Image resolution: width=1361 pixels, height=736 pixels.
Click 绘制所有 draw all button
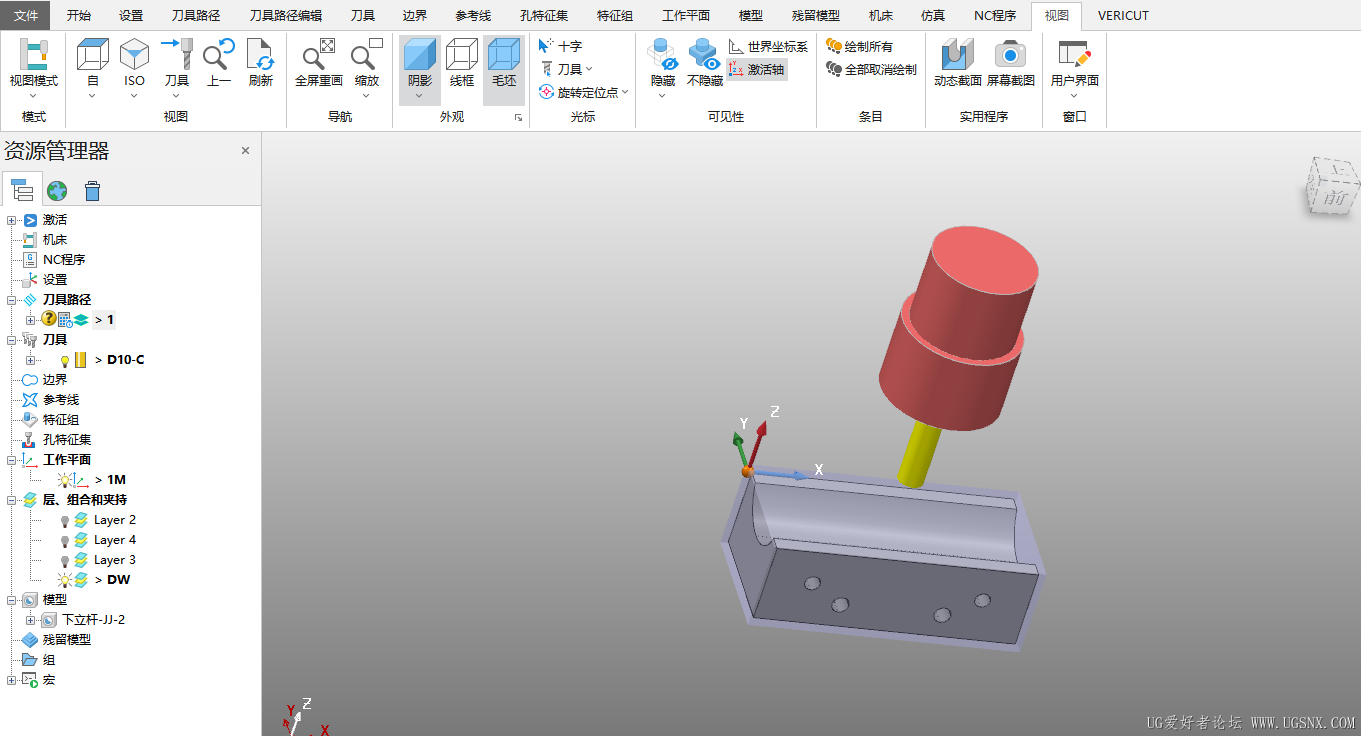pos(859,46)
